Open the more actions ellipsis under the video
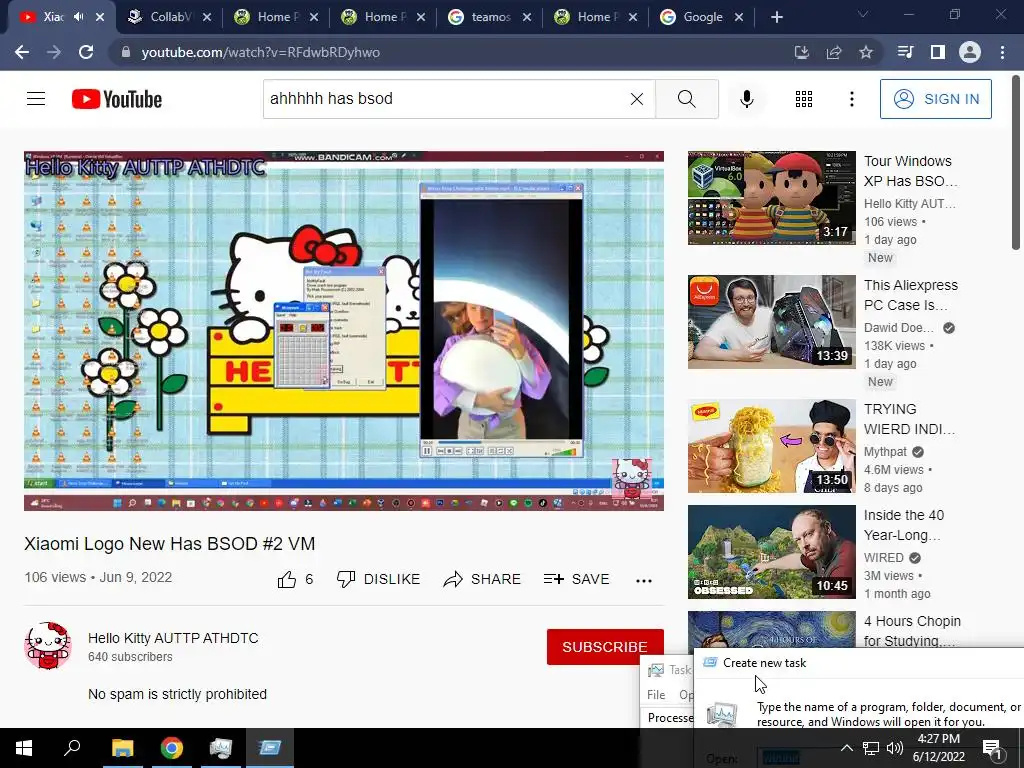1024x768 pixels. tap(644, 581)
